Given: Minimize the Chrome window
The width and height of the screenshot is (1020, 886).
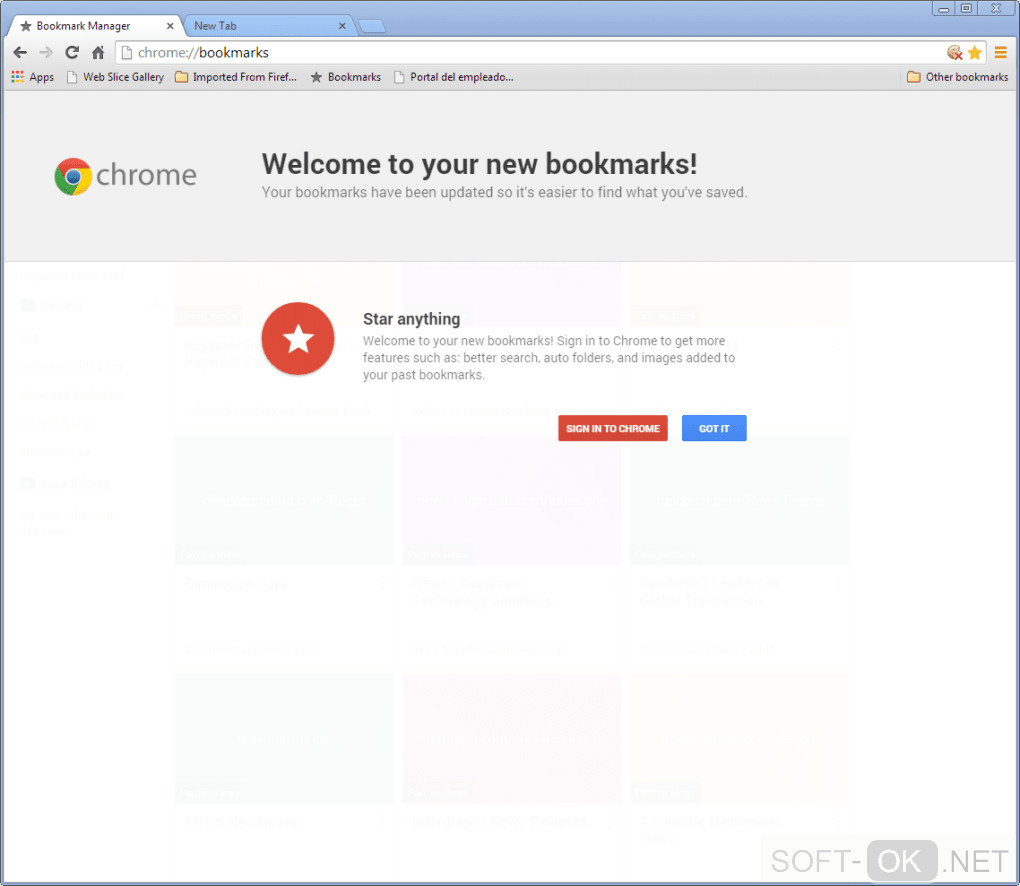Looking at the screenshot, I should coord(943,8).
